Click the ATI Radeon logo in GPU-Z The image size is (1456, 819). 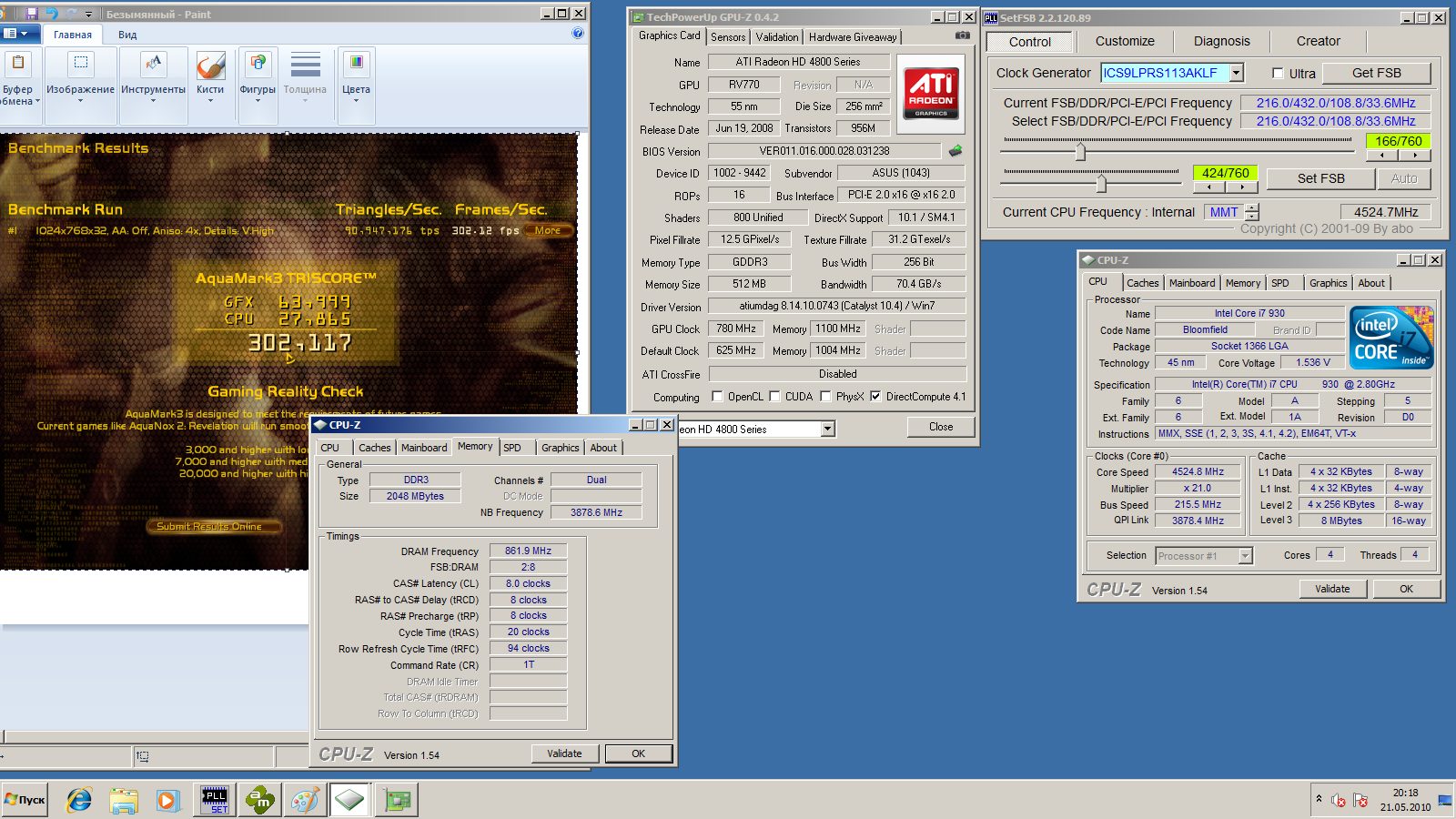[931, 94]
